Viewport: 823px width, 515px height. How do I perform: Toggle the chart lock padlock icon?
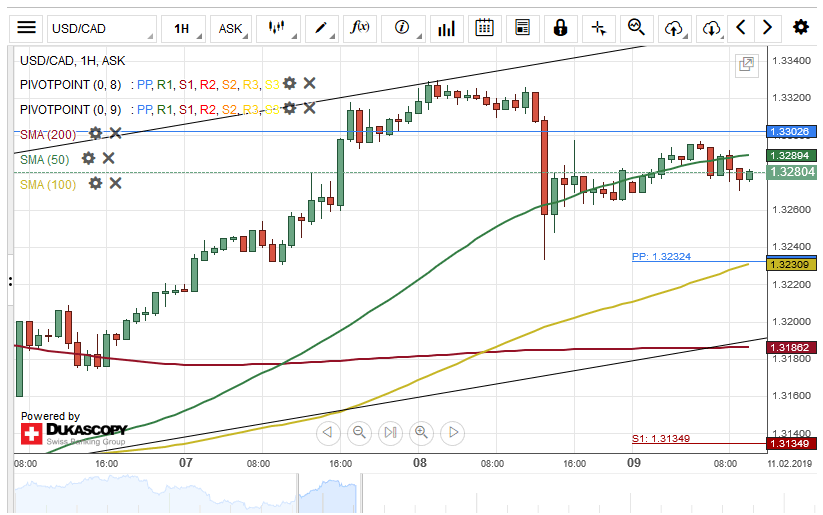560,28
